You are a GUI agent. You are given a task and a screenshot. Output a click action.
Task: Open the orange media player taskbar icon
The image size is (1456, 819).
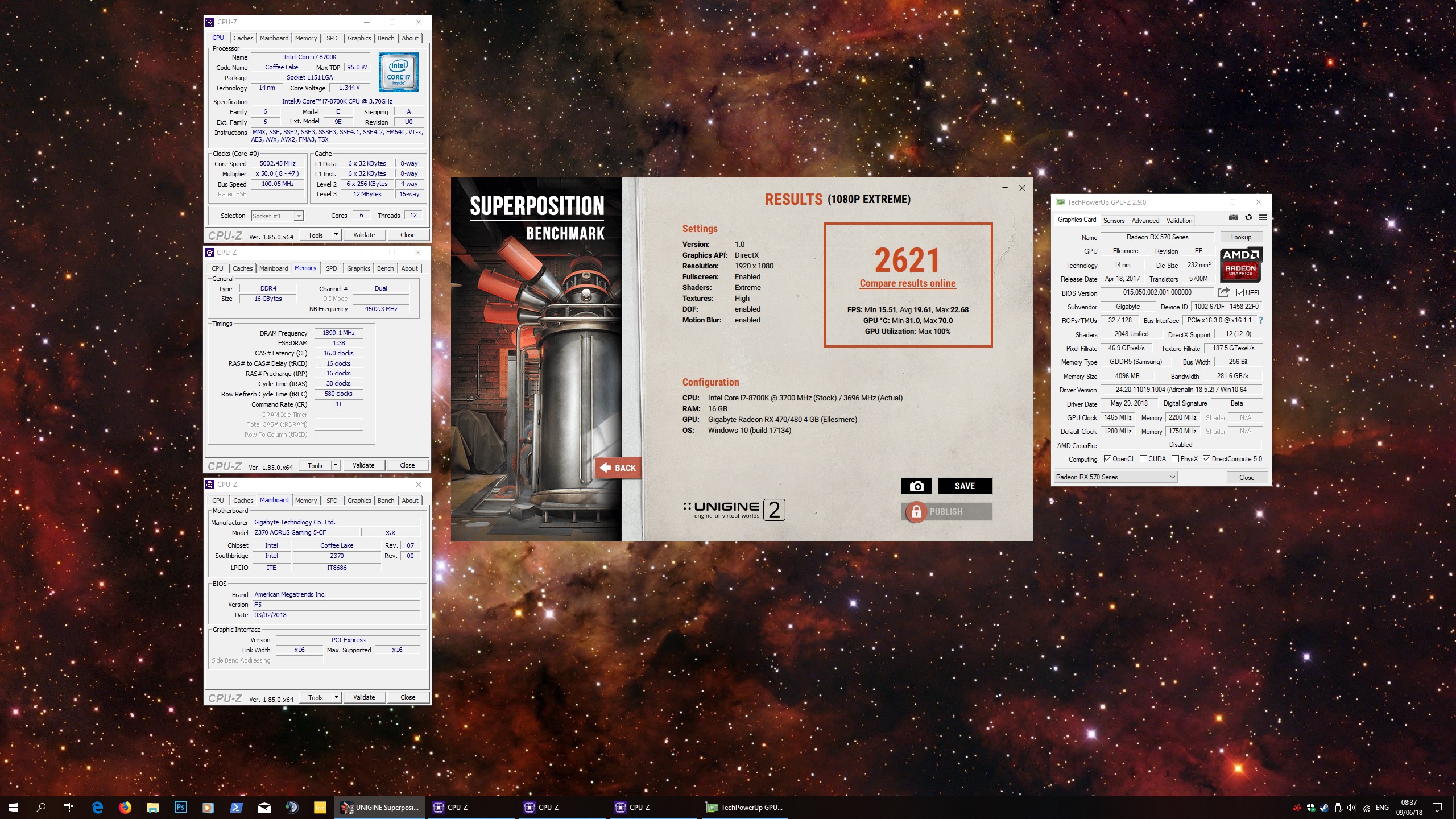coord(208,807)
